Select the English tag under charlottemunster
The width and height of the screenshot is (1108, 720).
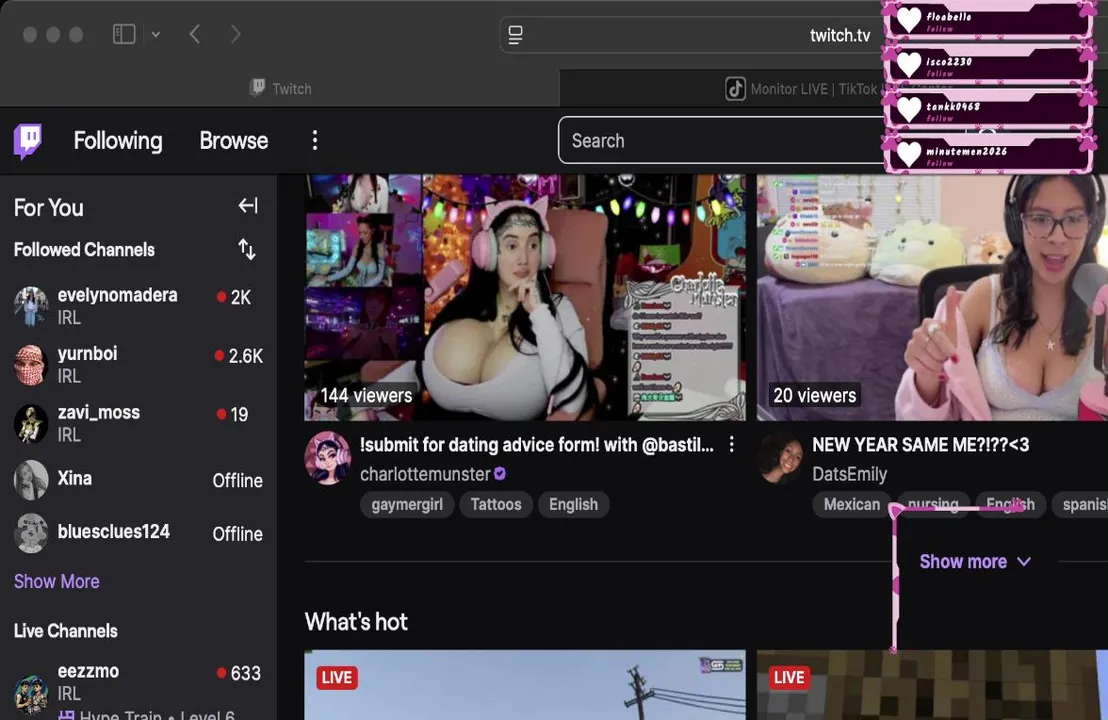(x=573, y=504)
